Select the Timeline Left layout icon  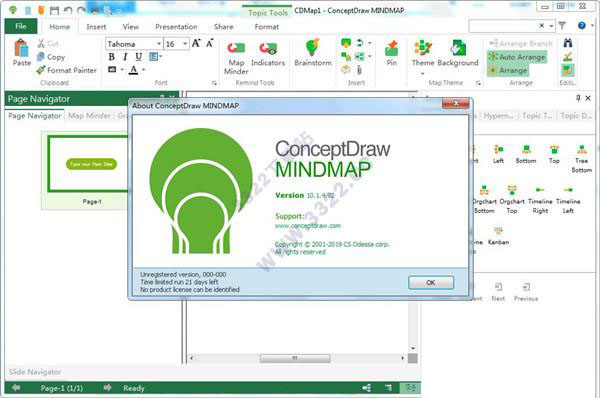point(568,199)
